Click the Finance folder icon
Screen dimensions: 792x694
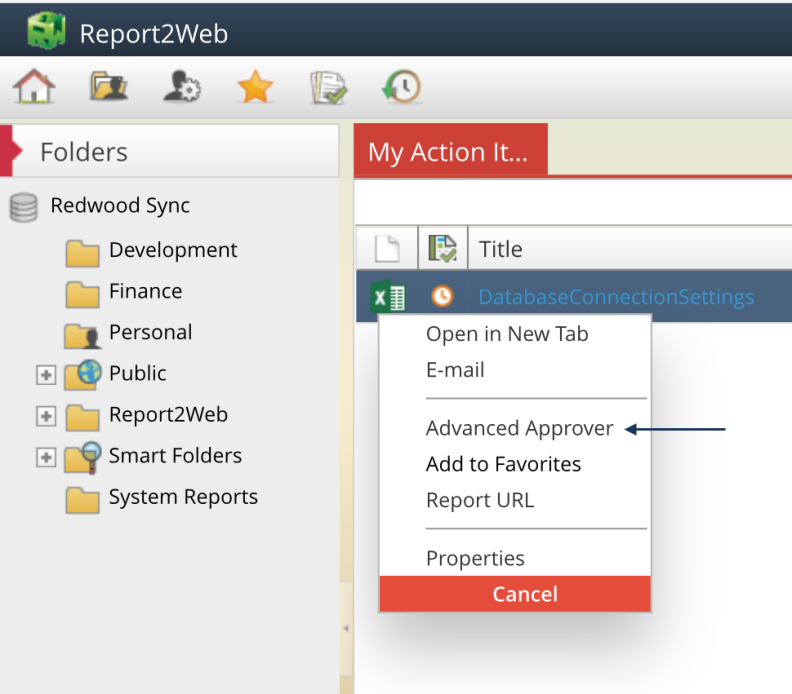[82, 294]
